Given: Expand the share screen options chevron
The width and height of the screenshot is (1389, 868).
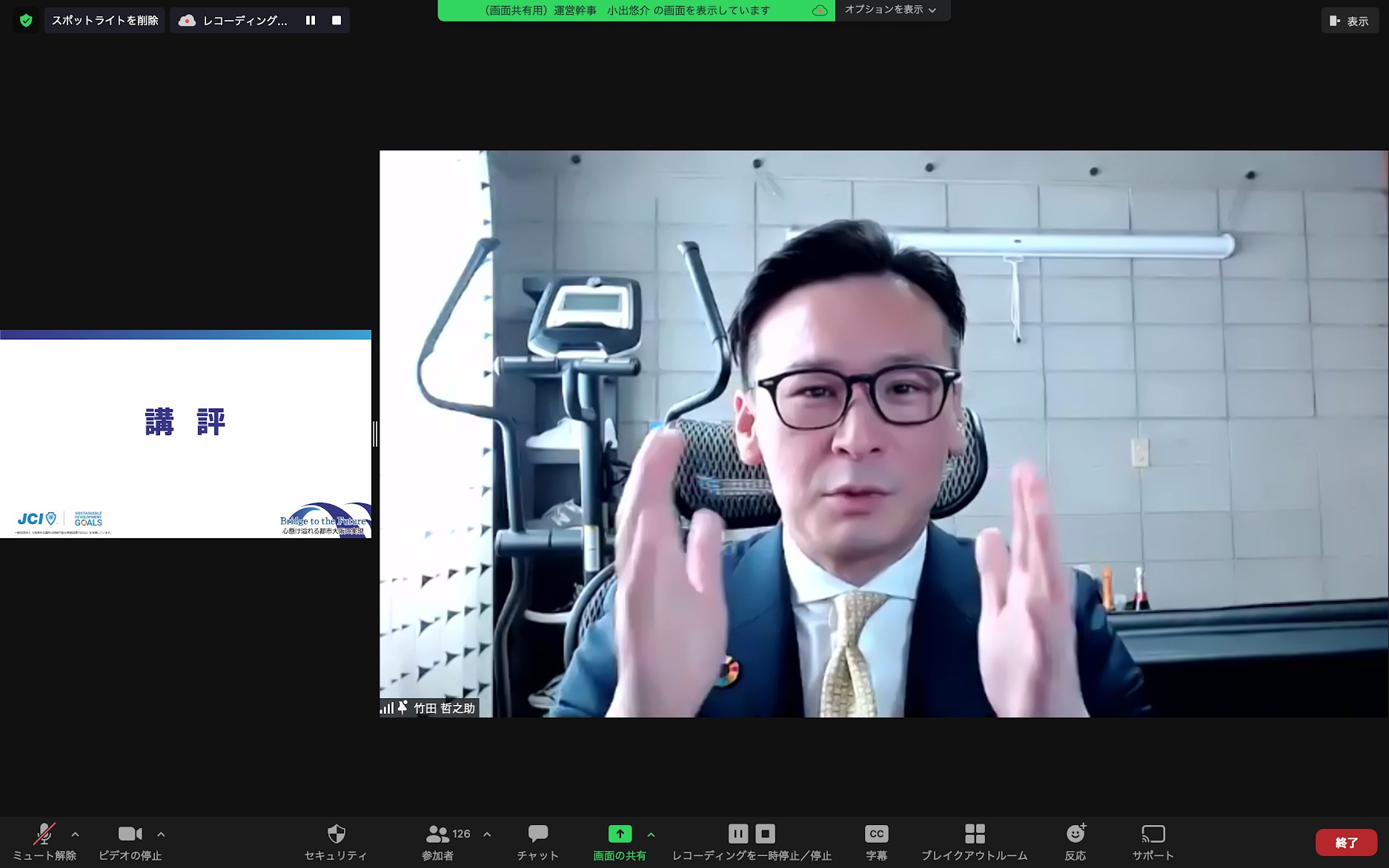Looking at the screenshot, I should [651, 835].
